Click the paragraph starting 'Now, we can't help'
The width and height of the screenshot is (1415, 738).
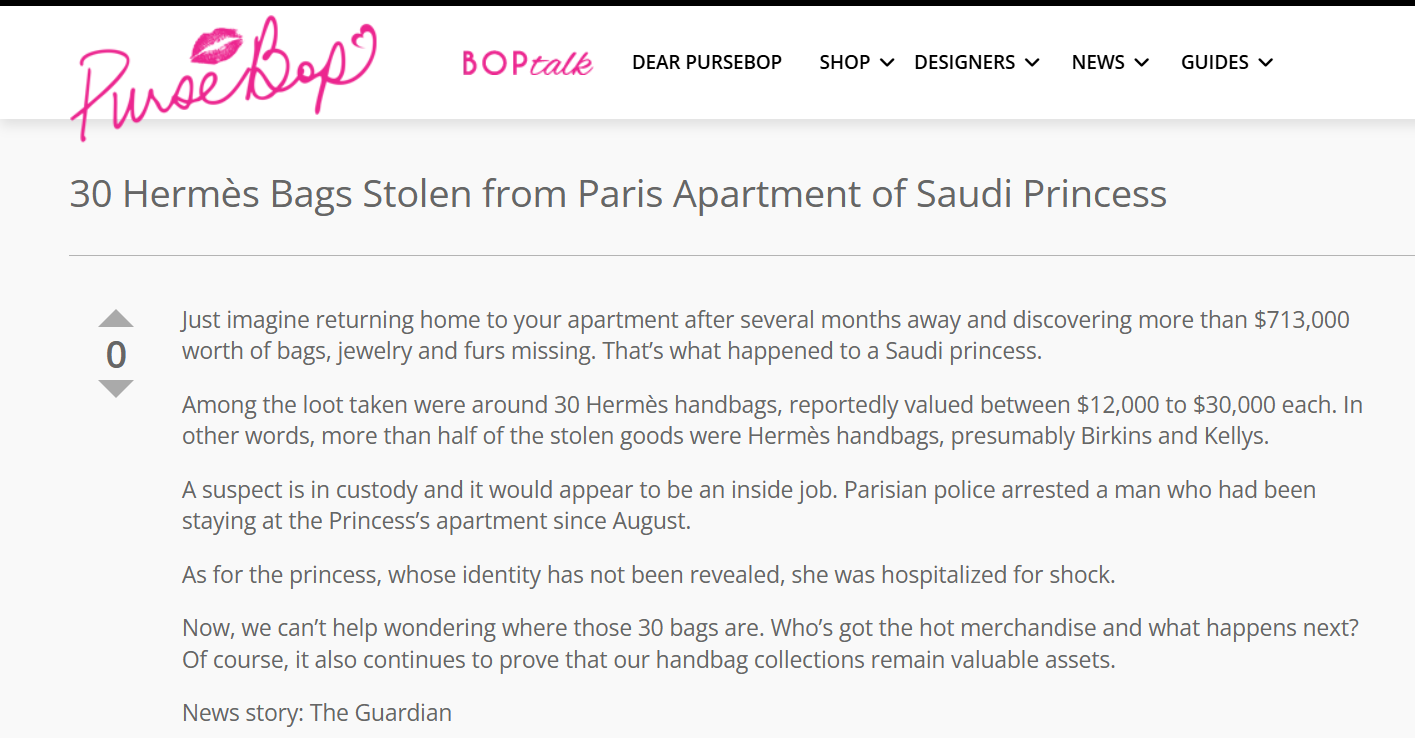pos(770,644)
